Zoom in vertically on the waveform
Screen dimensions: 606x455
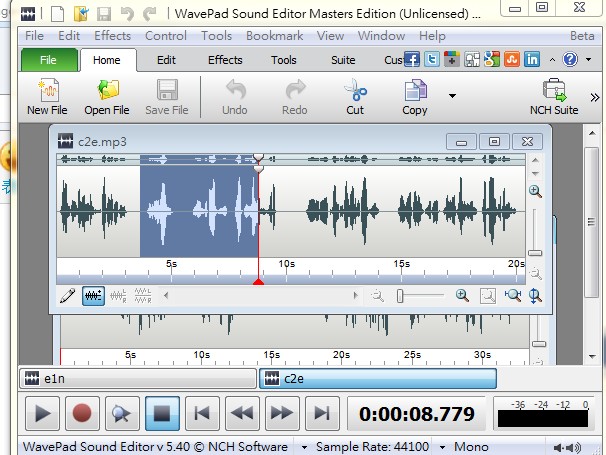pyautogui.click(x=535, y=191)
